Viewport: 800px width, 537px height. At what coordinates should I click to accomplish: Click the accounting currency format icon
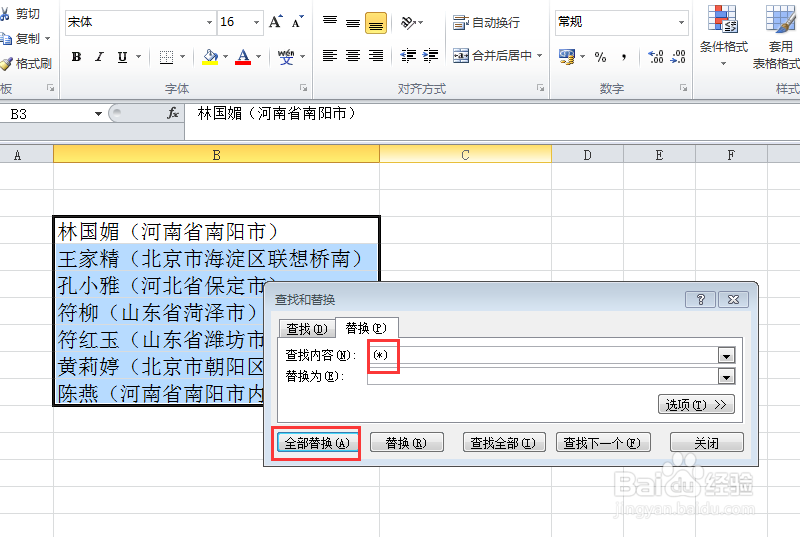tap(566, 56)
